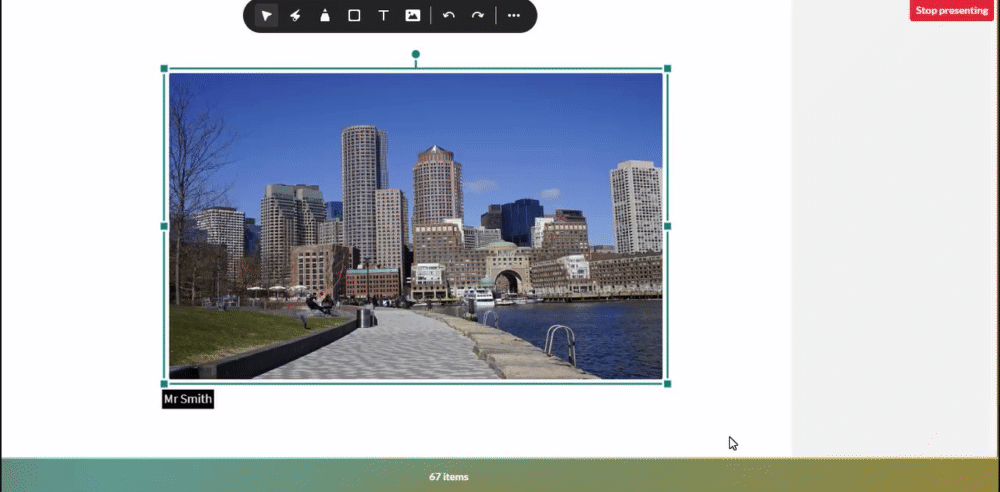The image size is (1000, 492).
Task: Click the right-middle resize handle
Action: click(667, 226)
